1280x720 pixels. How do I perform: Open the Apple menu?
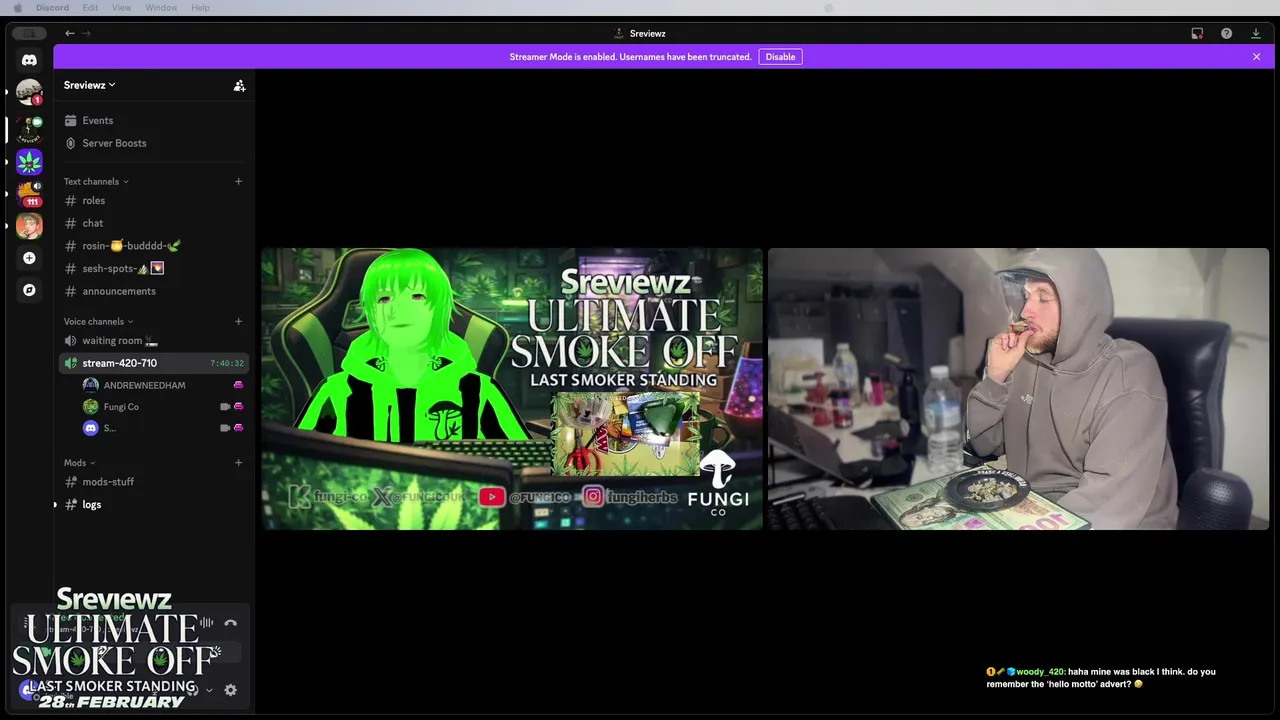(17, 8)
